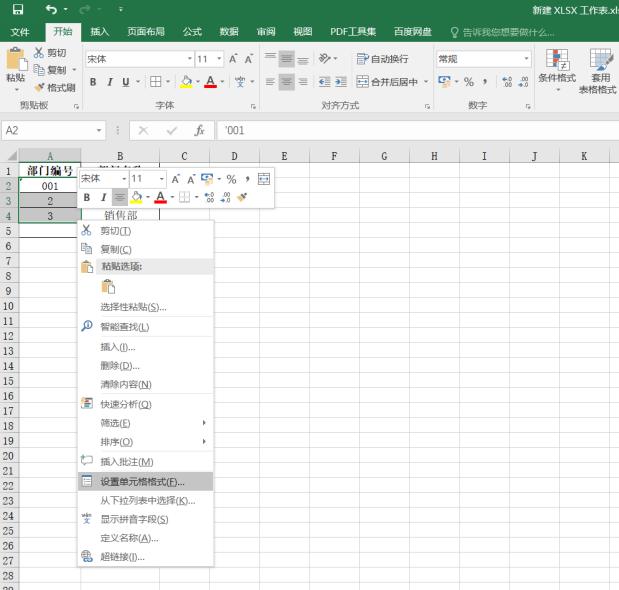Click the Increase Indent icon in ribbon
The image size is (619, 590).
[341, 82]
